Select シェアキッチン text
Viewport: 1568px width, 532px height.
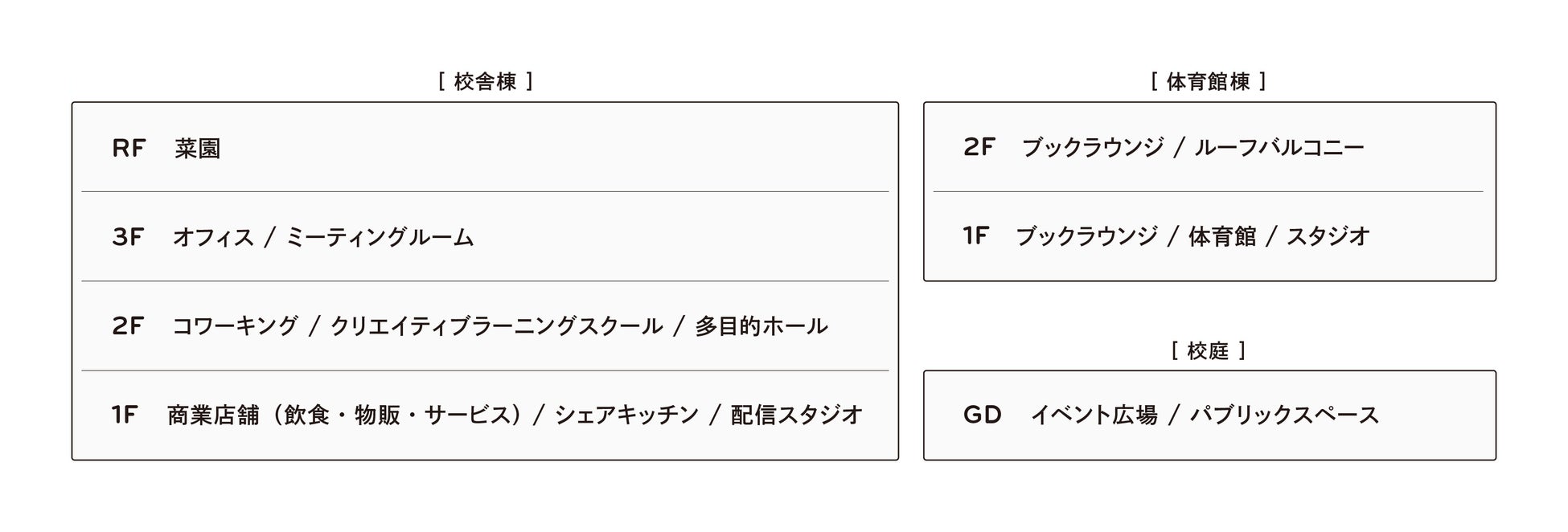[x=626, y=415]
